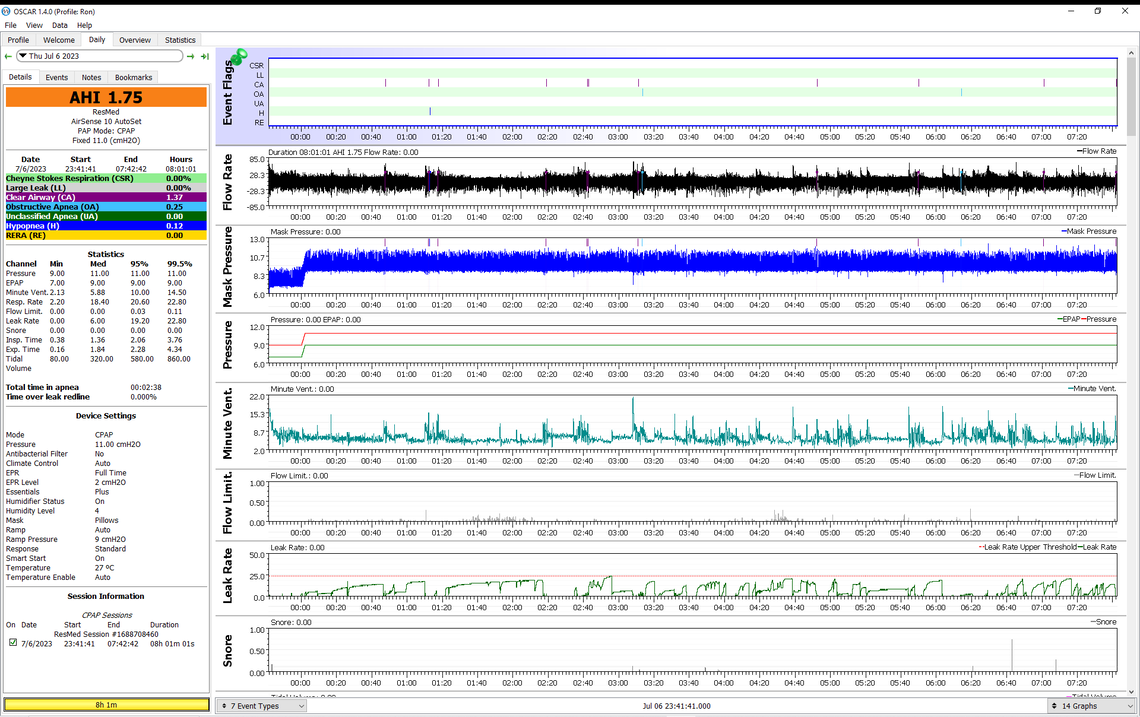Go to next day with right arrow
1140x717 pixels.
pos(191,56)
